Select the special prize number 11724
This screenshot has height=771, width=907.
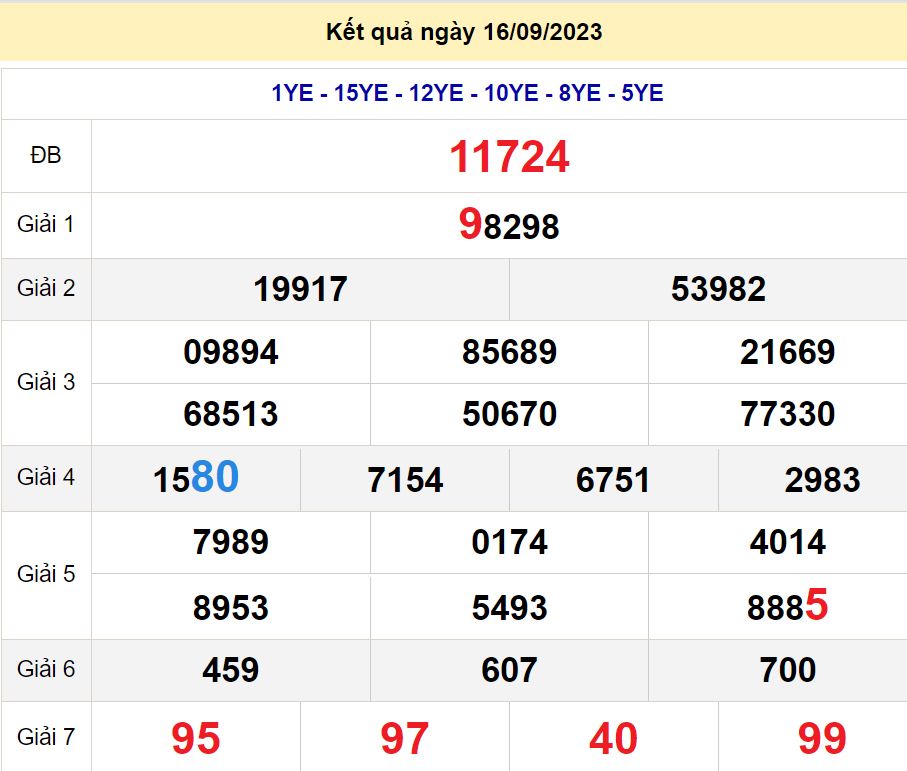pos(509,157)
